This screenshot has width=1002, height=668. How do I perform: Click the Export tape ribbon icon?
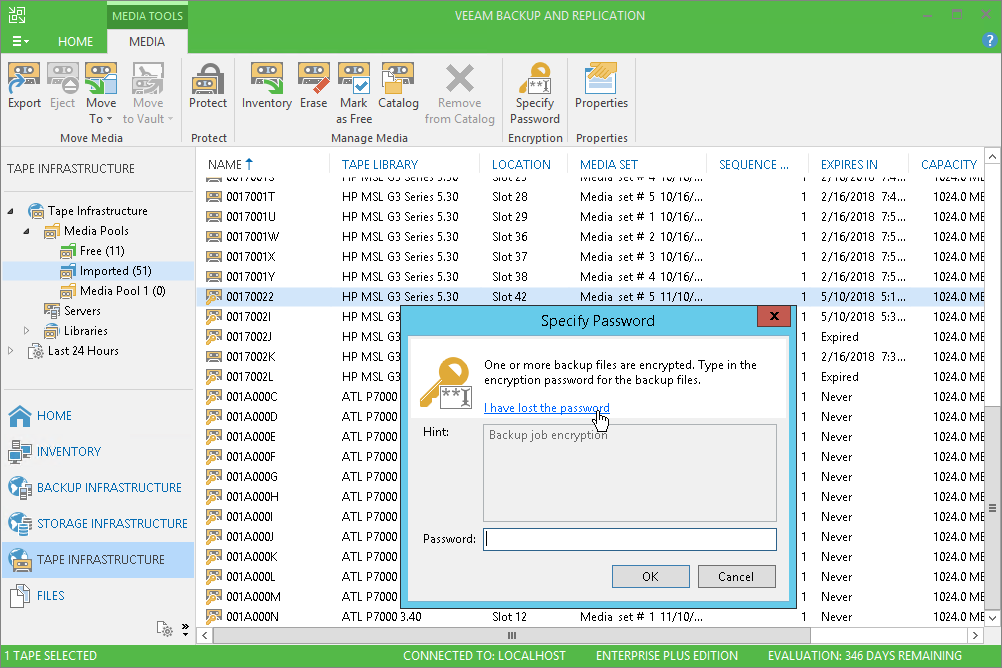tap(24, 86)
